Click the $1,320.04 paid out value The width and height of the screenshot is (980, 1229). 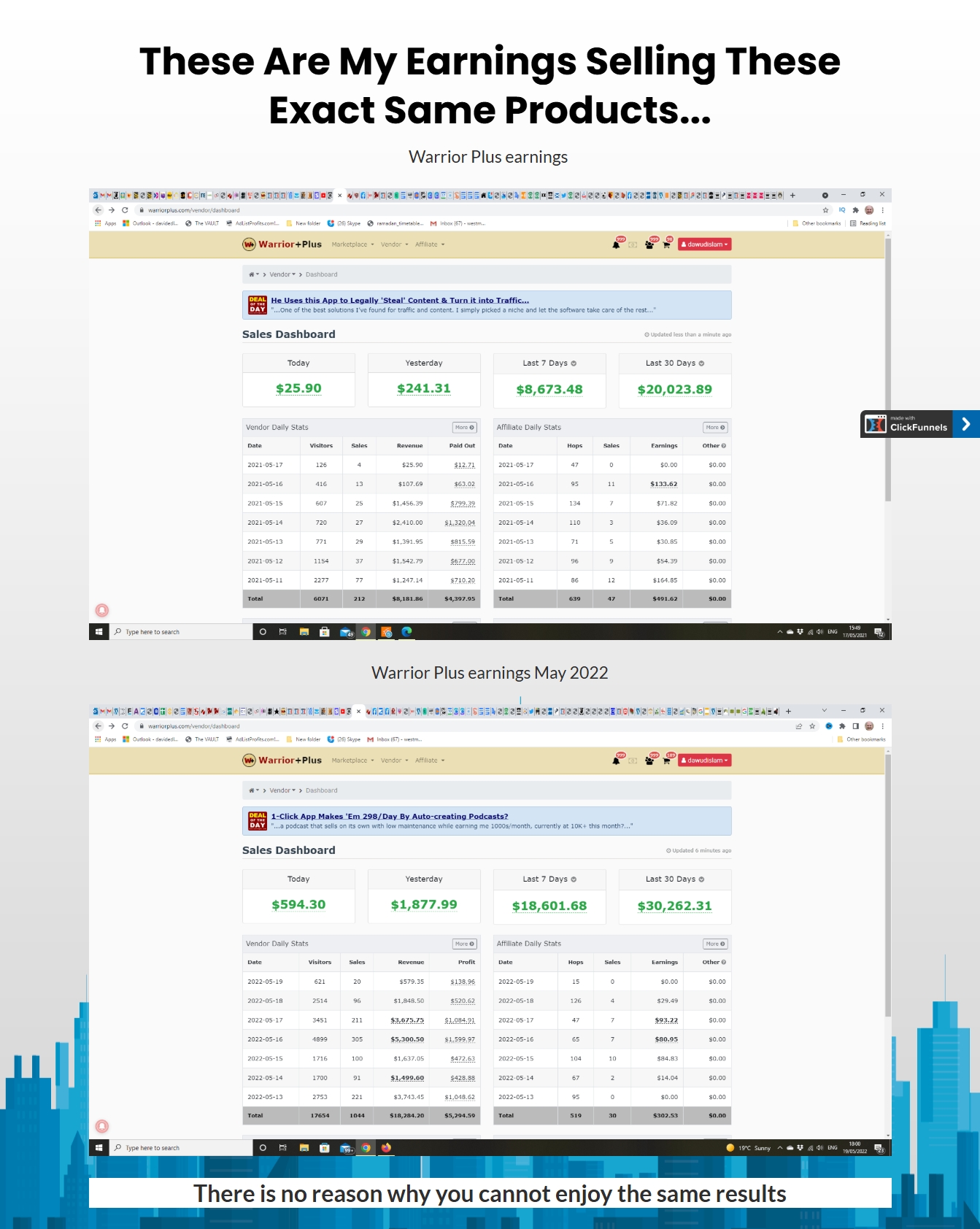[459, 523]
